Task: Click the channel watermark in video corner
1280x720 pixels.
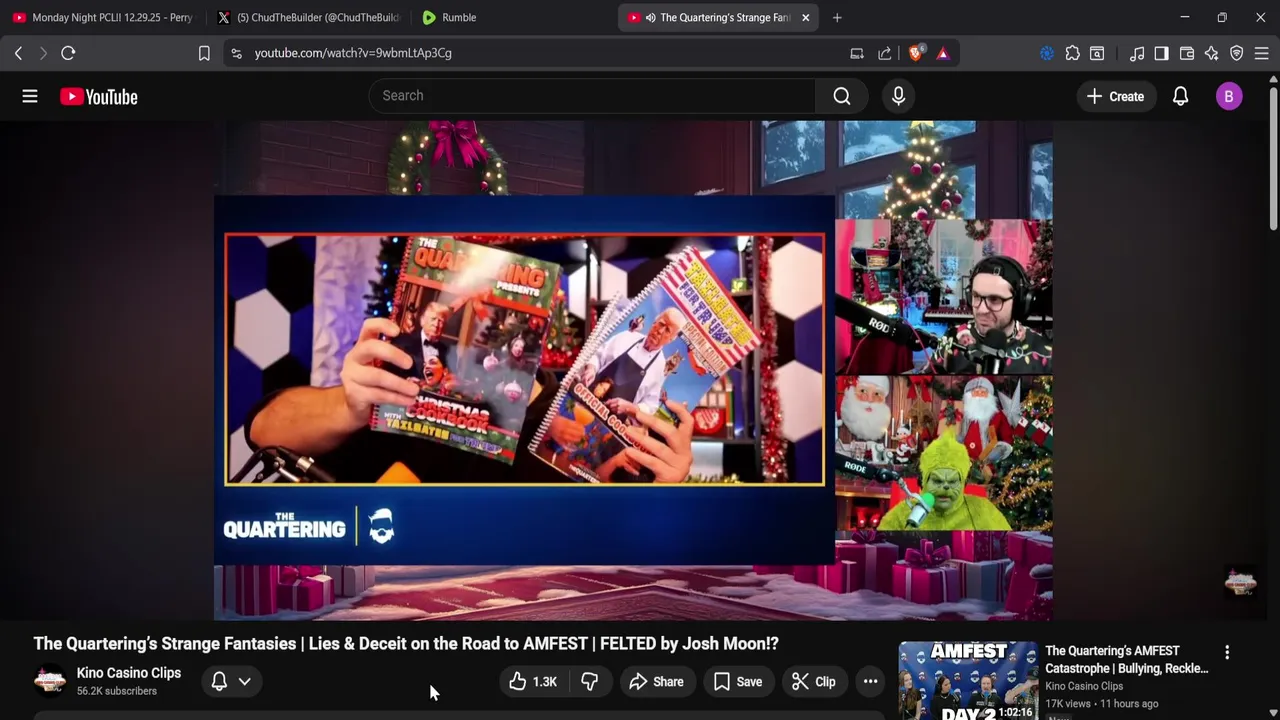Action: coord(1240,582)
